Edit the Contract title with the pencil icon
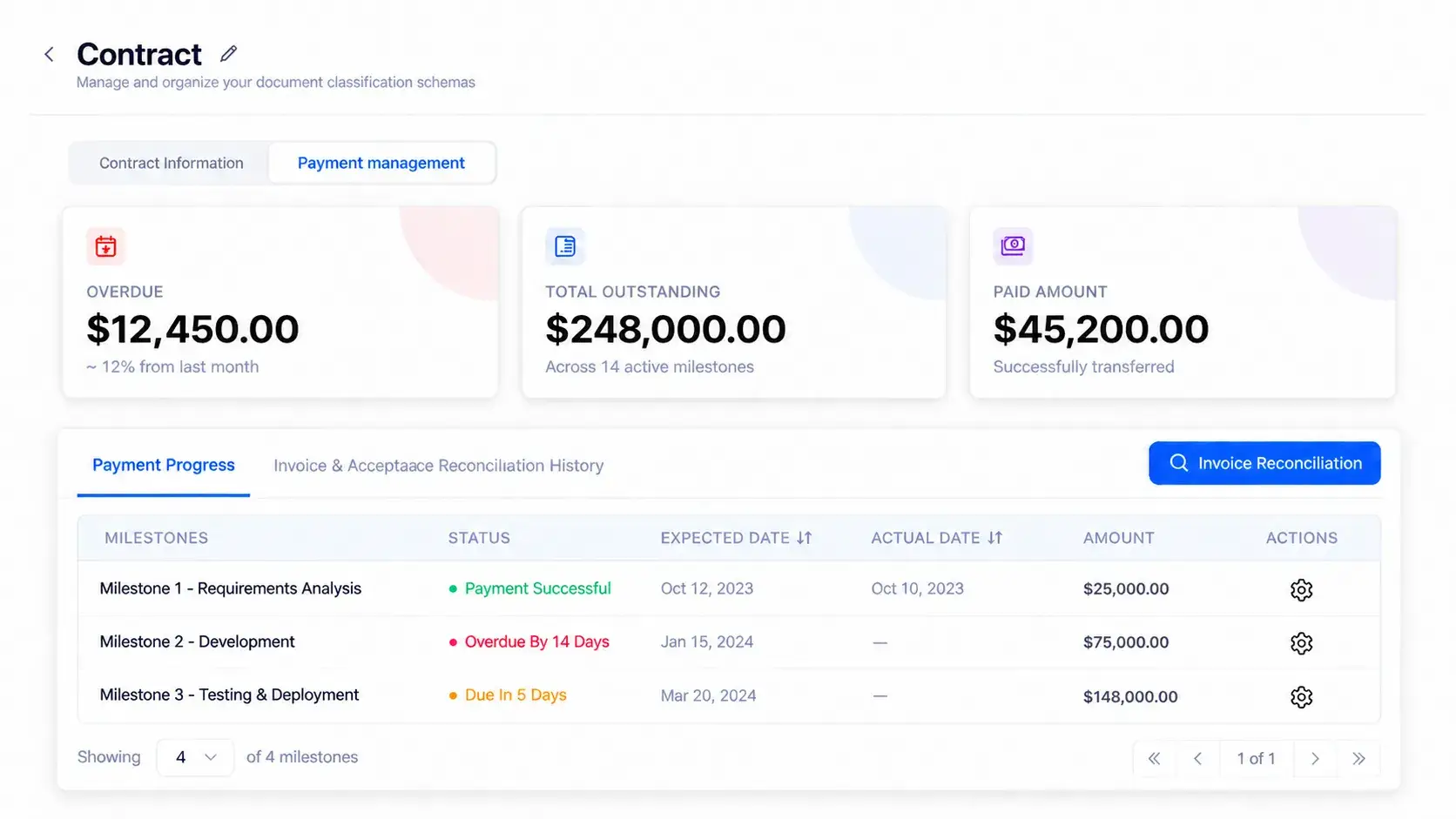The image size is (1456, 819). pos(228,54)
